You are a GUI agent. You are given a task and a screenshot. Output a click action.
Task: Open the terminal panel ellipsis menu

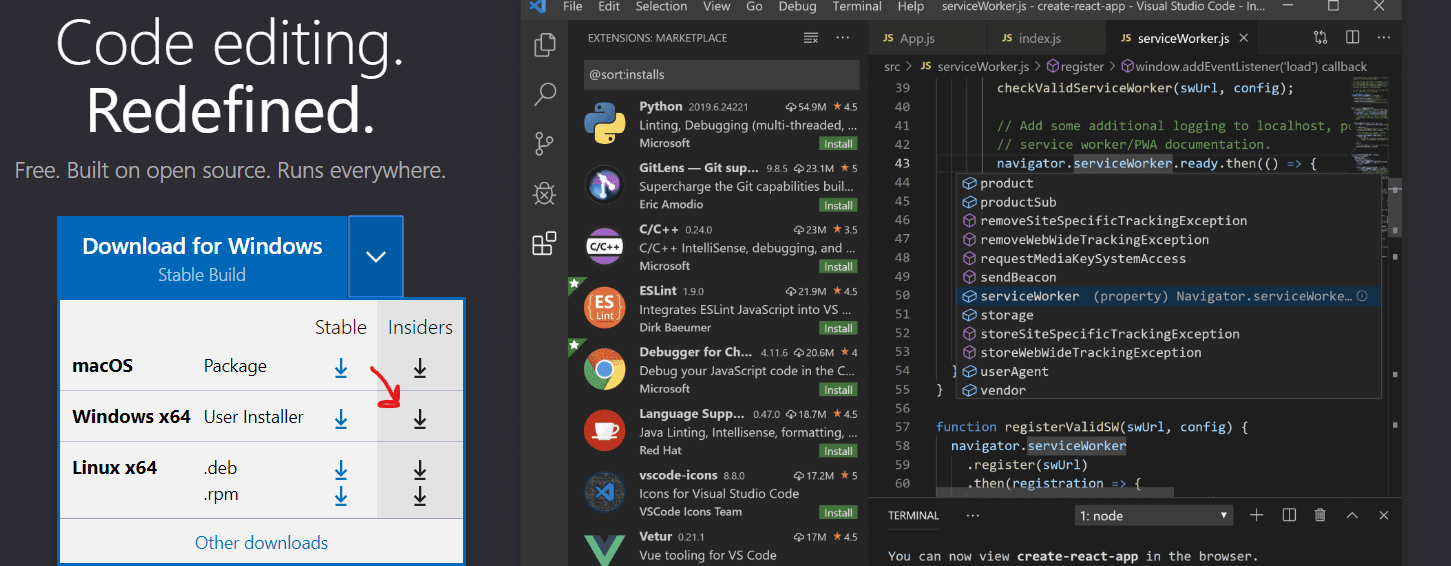(973, 515)
